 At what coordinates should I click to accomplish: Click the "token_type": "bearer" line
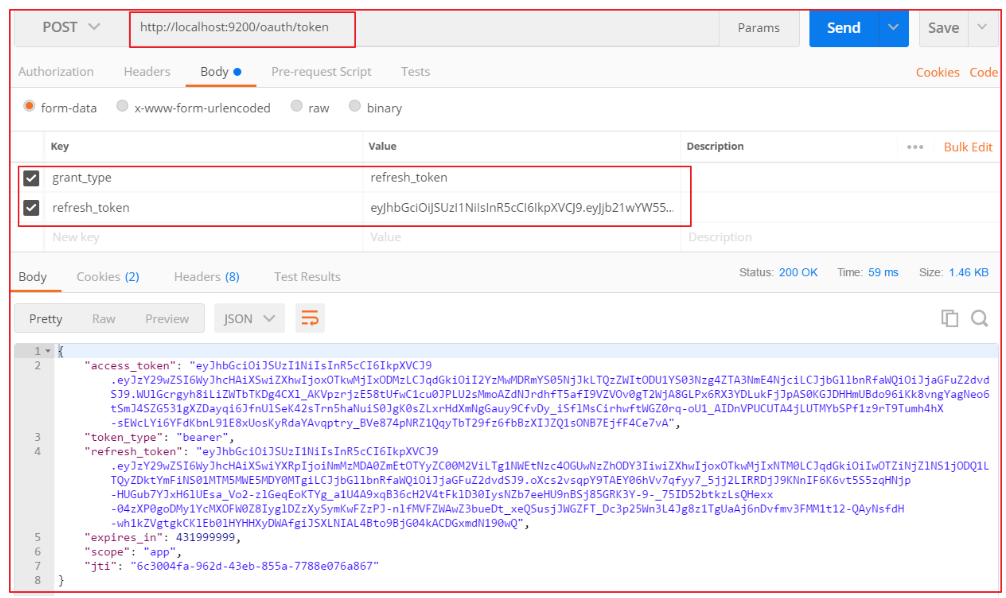point(159,437)
